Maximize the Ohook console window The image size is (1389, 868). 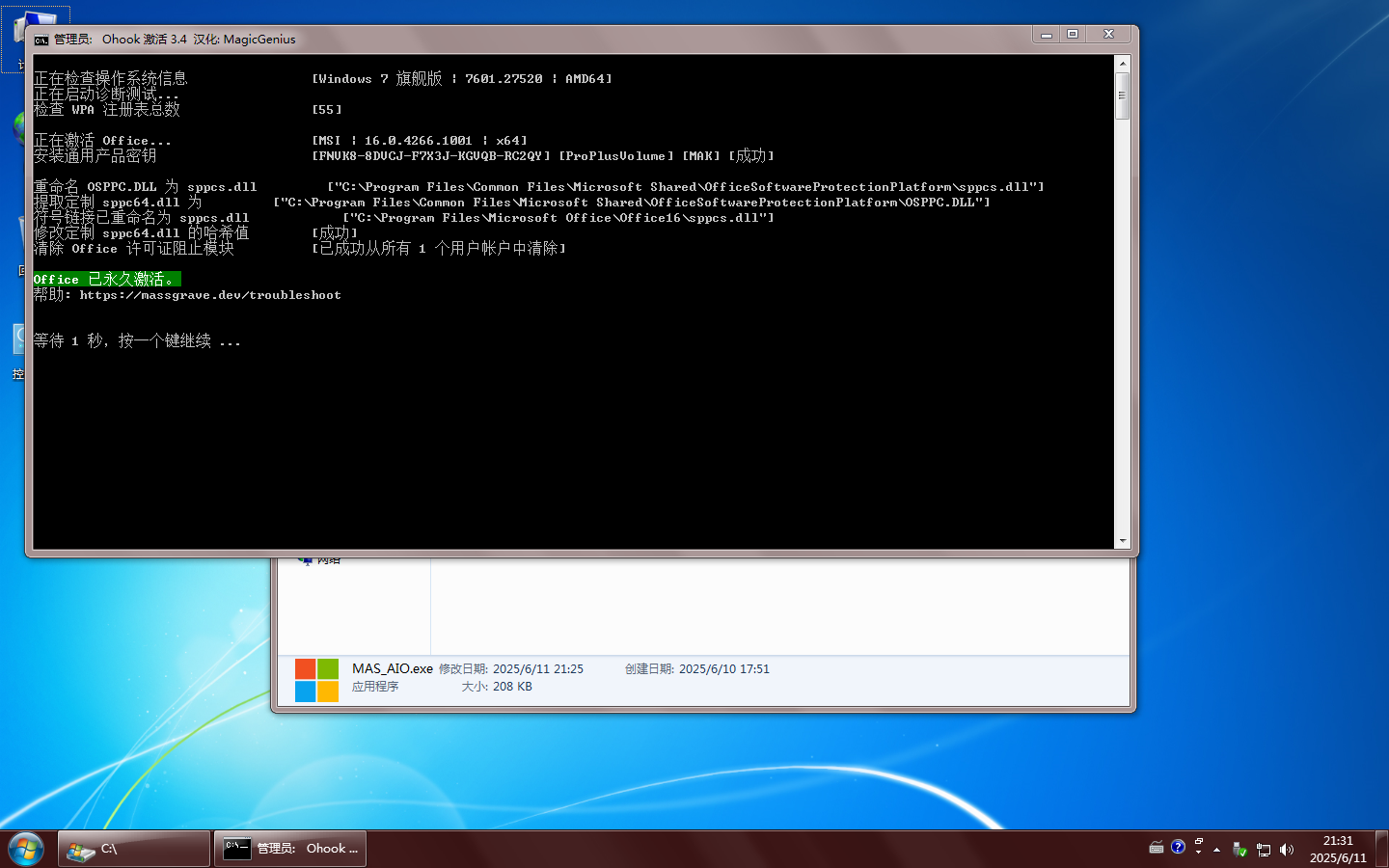pyautogui.click(x=1073, y=34)
